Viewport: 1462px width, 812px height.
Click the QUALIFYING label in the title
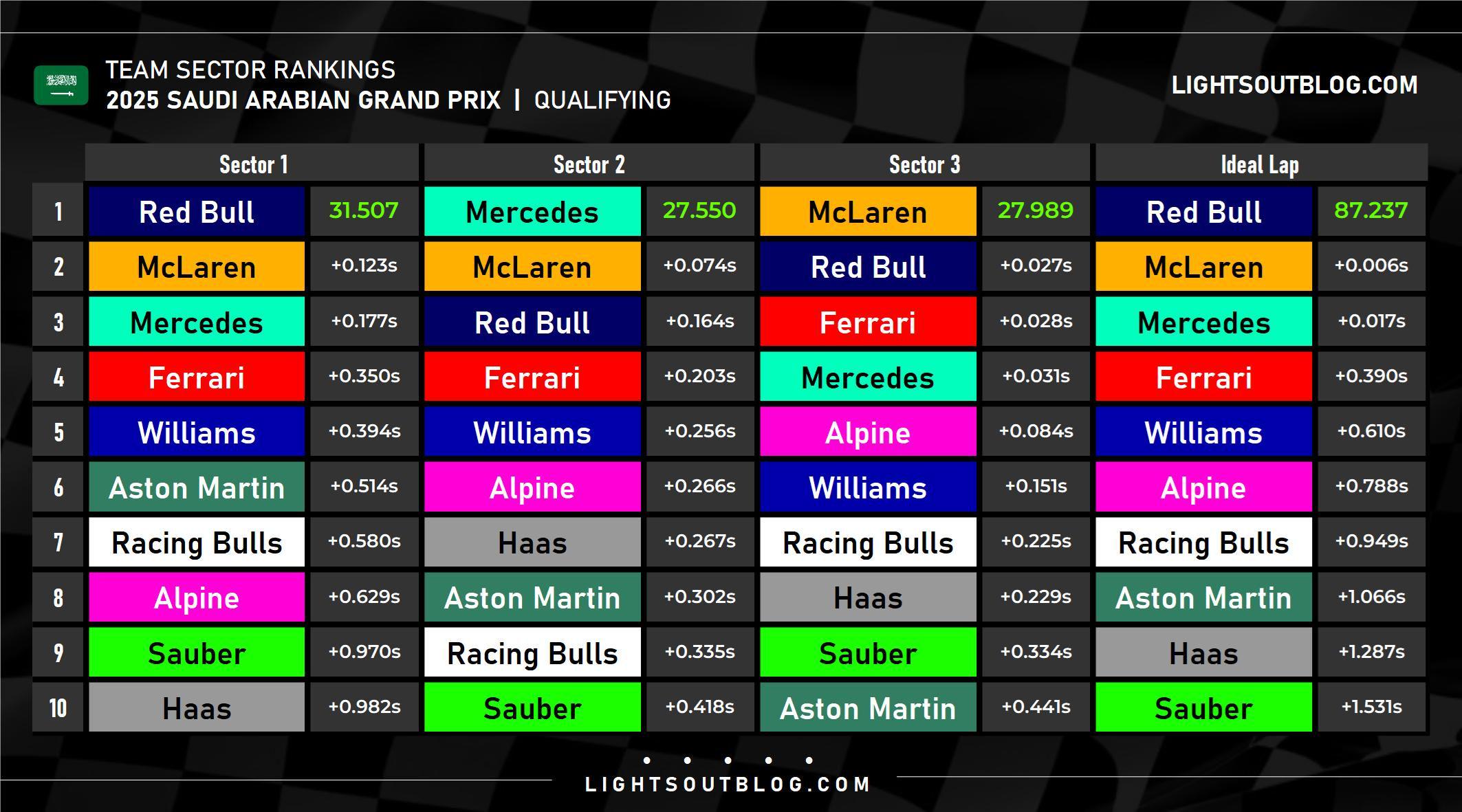(x=602, y=100)
